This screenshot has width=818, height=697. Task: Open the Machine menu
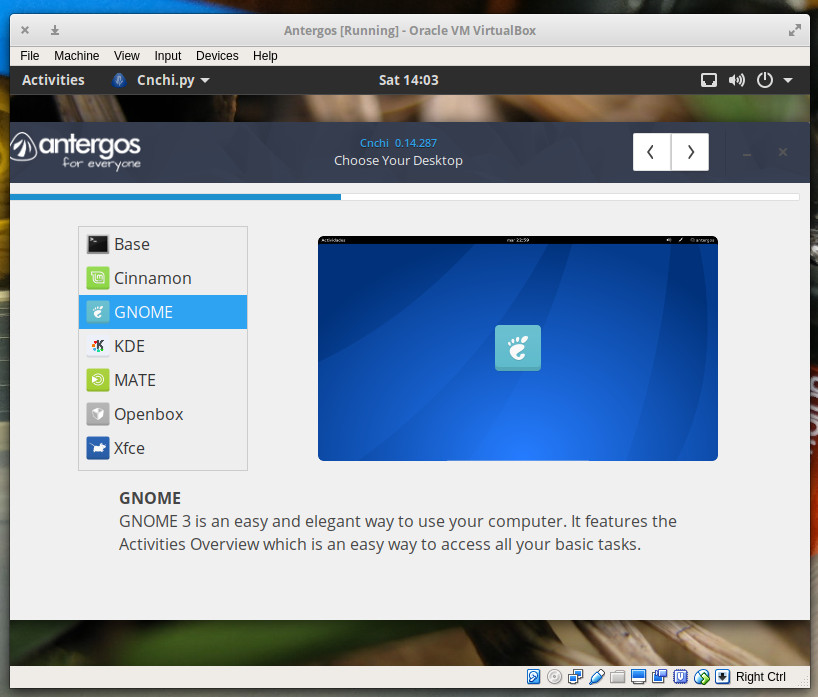click(x=77, y=56)
